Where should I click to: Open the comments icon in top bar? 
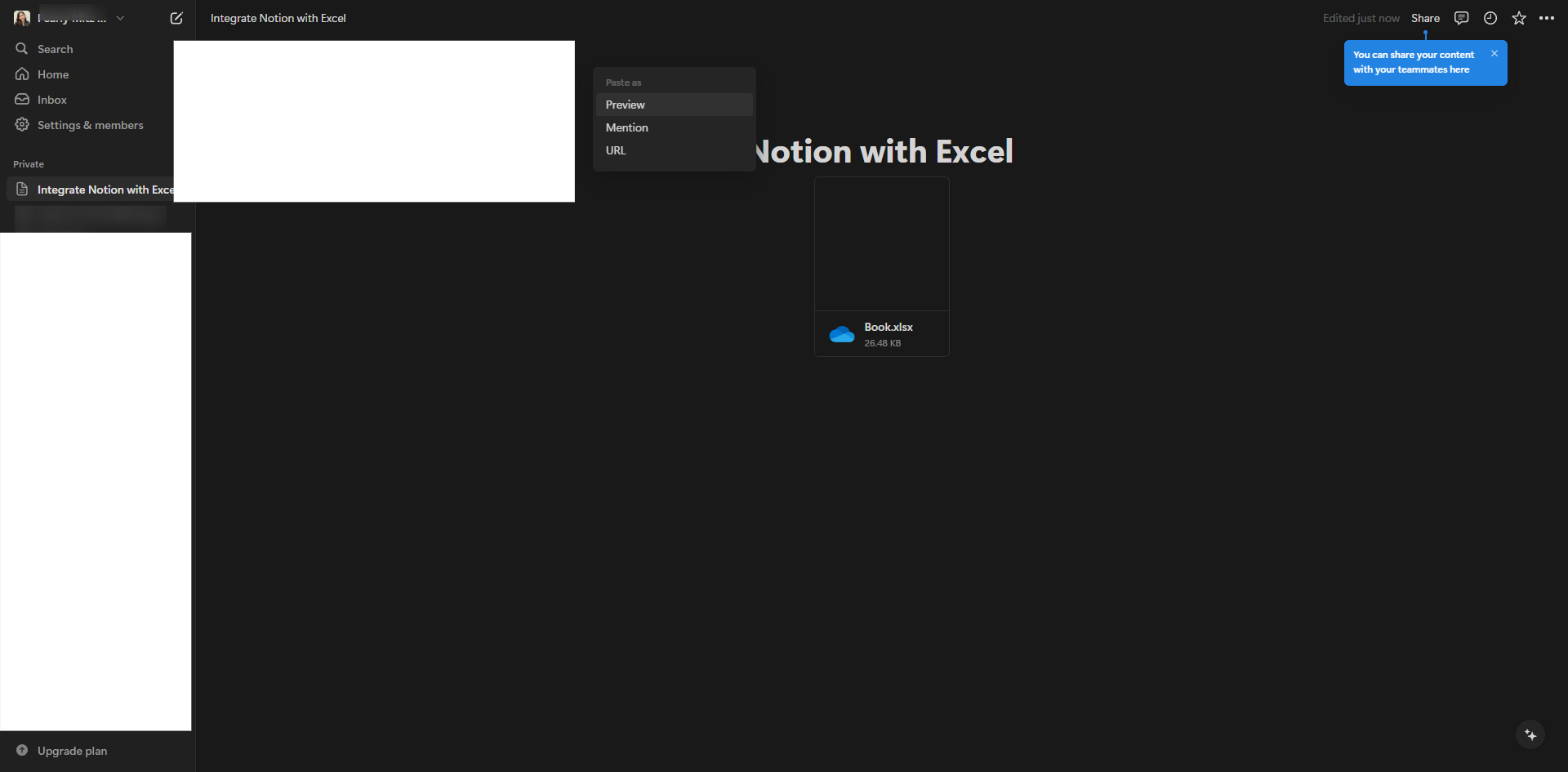click(x=1461, y=18)
